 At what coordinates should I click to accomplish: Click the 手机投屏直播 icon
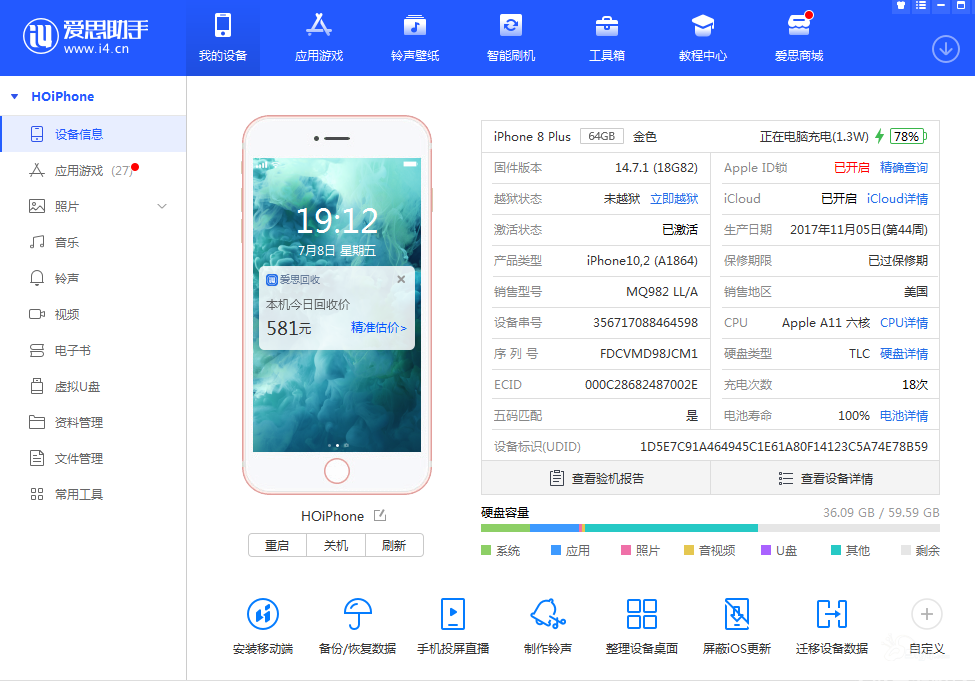453,614
